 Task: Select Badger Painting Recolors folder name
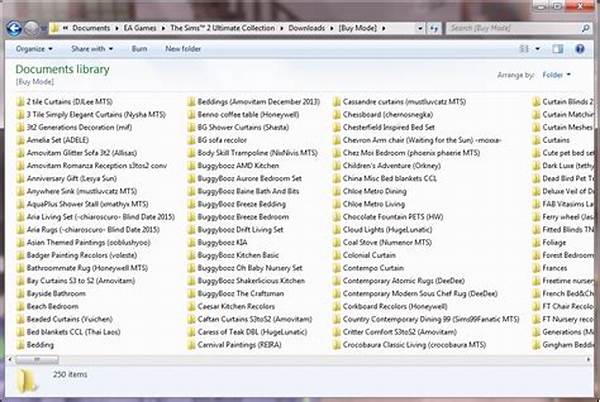[82, 255]
